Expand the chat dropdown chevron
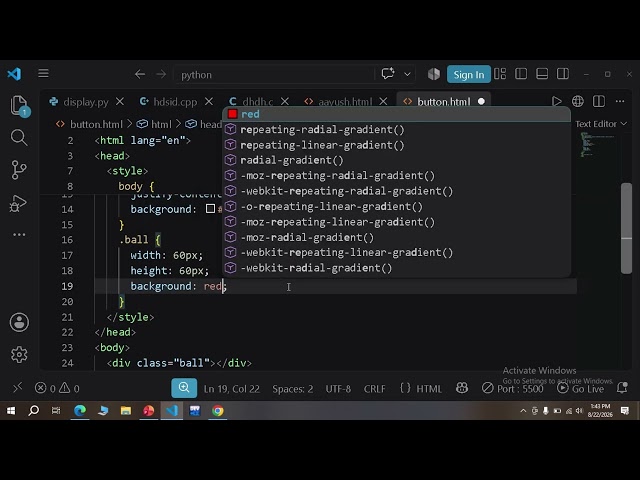The width and height of the screenshot is (640, 480). coord(407,74)
